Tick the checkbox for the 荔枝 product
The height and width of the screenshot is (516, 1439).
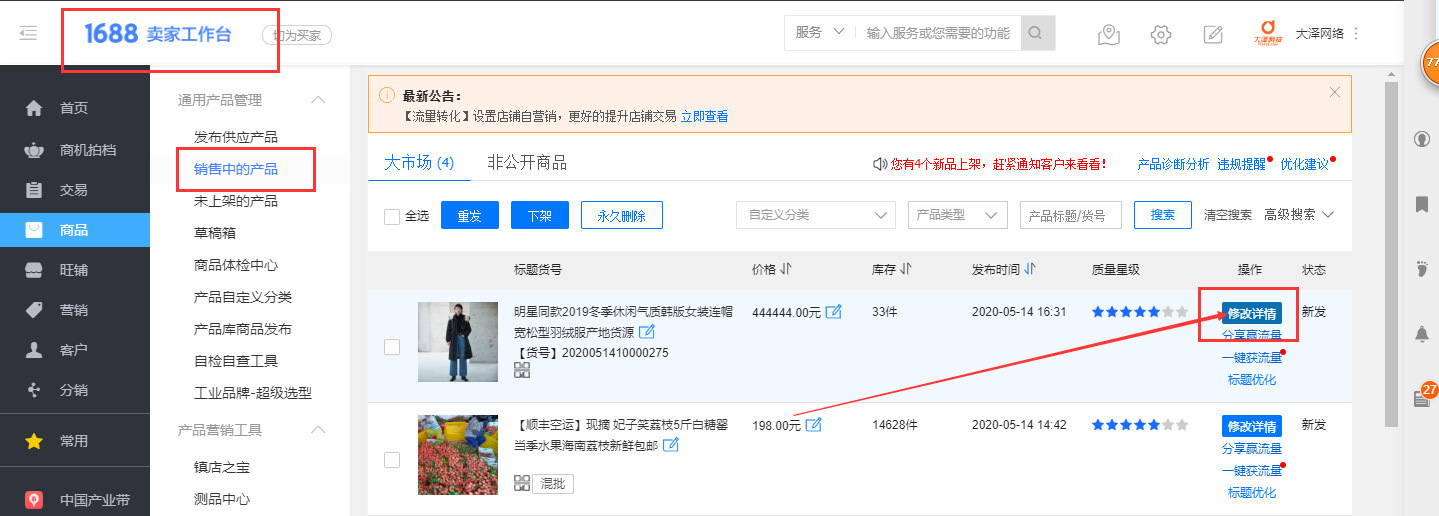[x=392, y=460]
